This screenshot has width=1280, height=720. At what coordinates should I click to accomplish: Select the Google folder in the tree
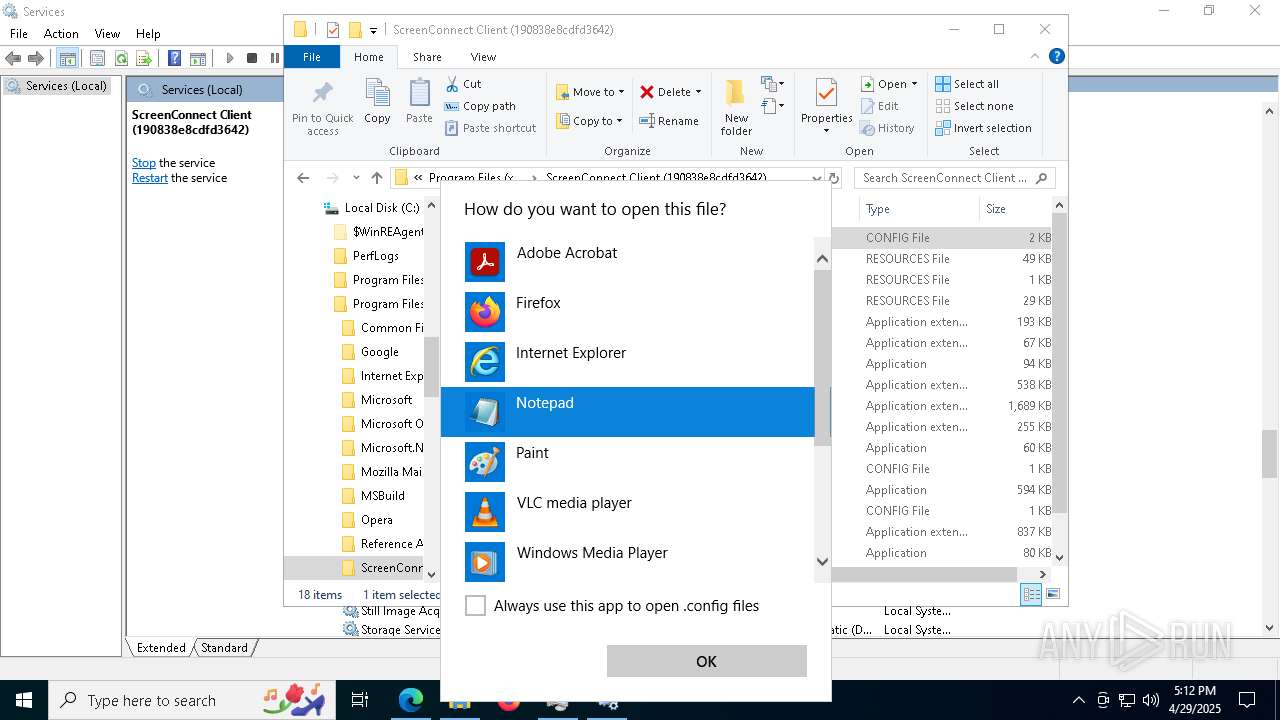pos(380,352)
